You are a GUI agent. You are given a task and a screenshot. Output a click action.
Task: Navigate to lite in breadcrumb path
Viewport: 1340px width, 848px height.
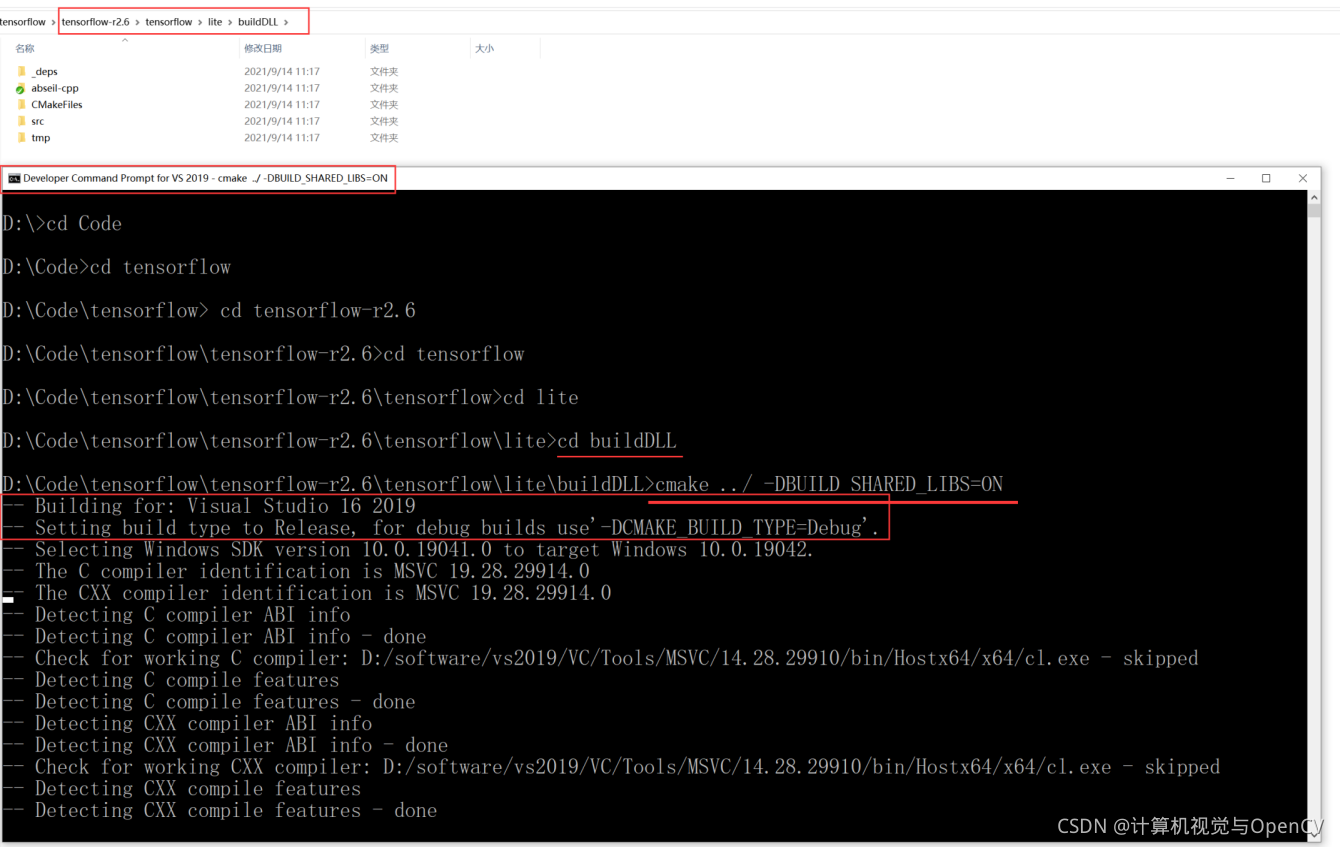point(215,22)
